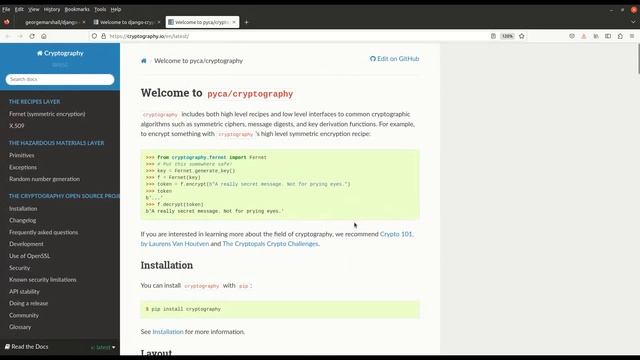Viewport: 640px width, 360px height.
Task: Open the View menu
Action: [34, 9]
